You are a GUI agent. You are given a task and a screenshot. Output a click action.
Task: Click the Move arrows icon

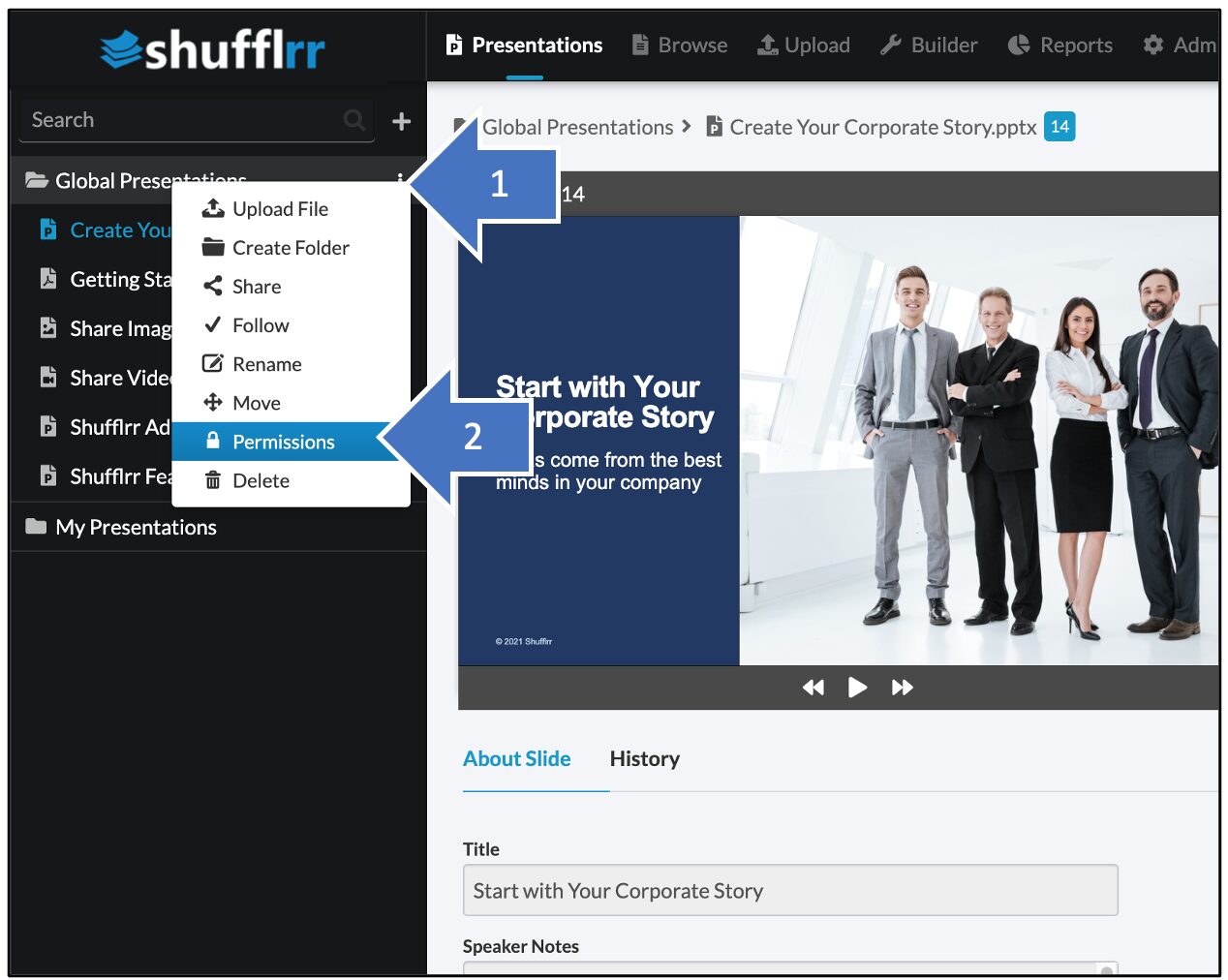coord(213,402)
